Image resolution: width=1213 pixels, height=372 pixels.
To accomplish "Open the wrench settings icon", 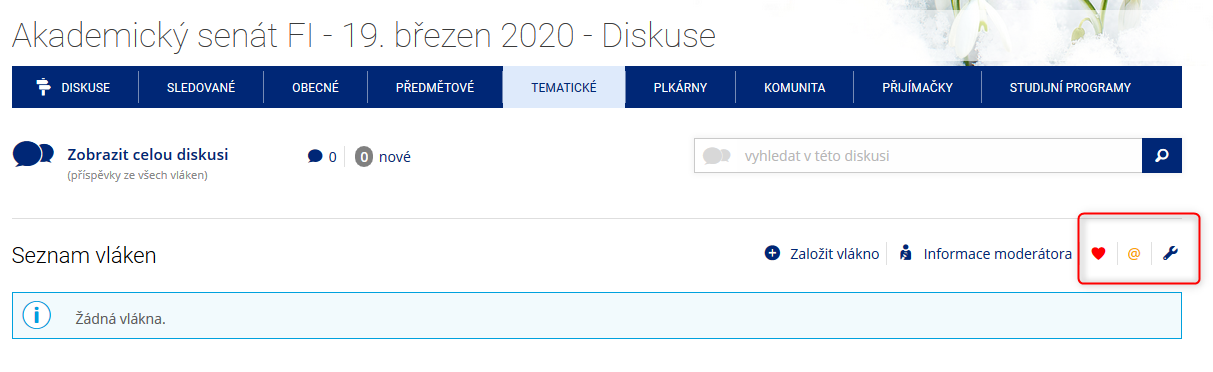I will coord(1170,254).
